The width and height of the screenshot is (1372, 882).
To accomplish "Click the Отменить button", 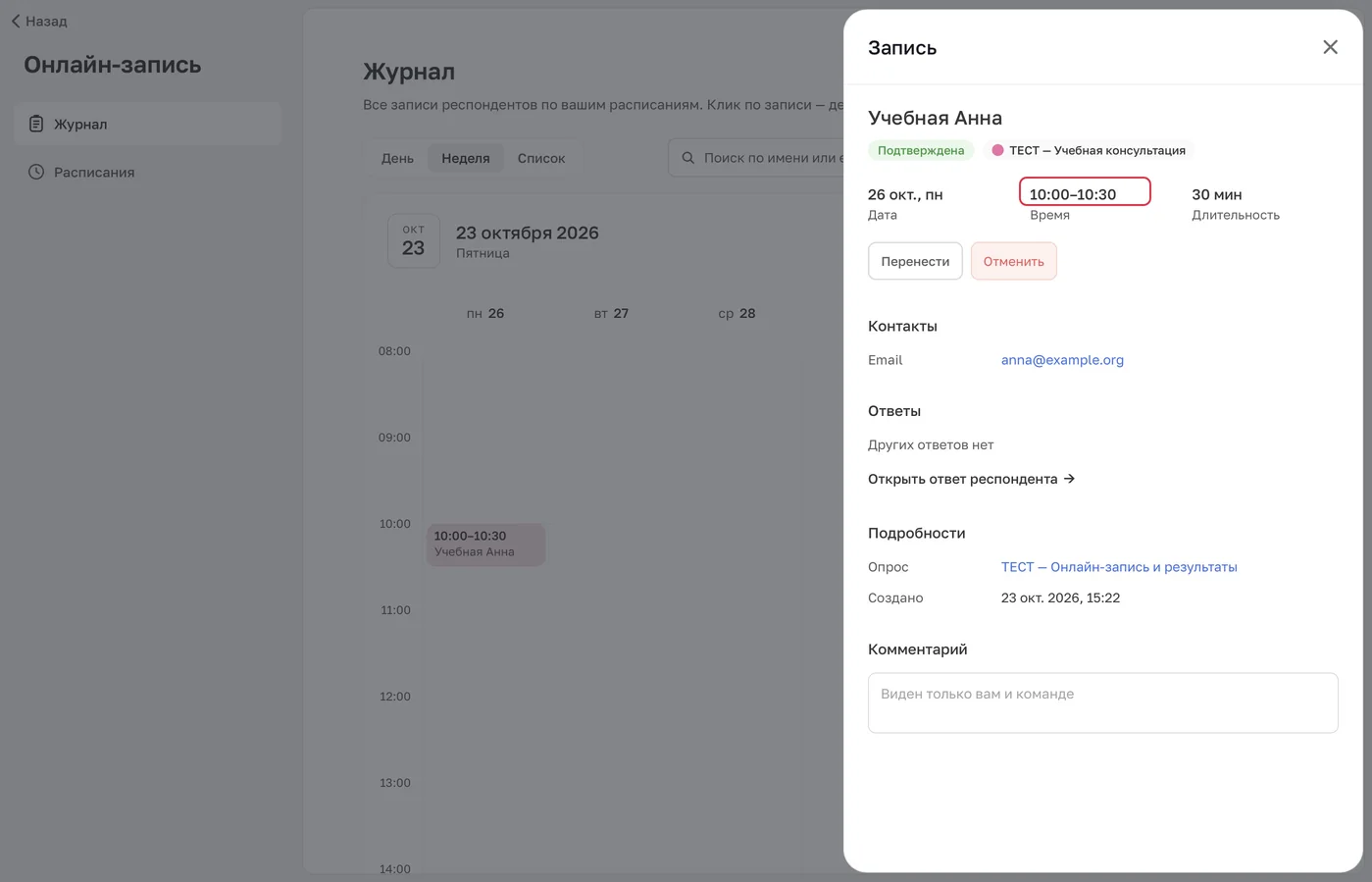I will pyautogui.click(x=1013, y=261).
